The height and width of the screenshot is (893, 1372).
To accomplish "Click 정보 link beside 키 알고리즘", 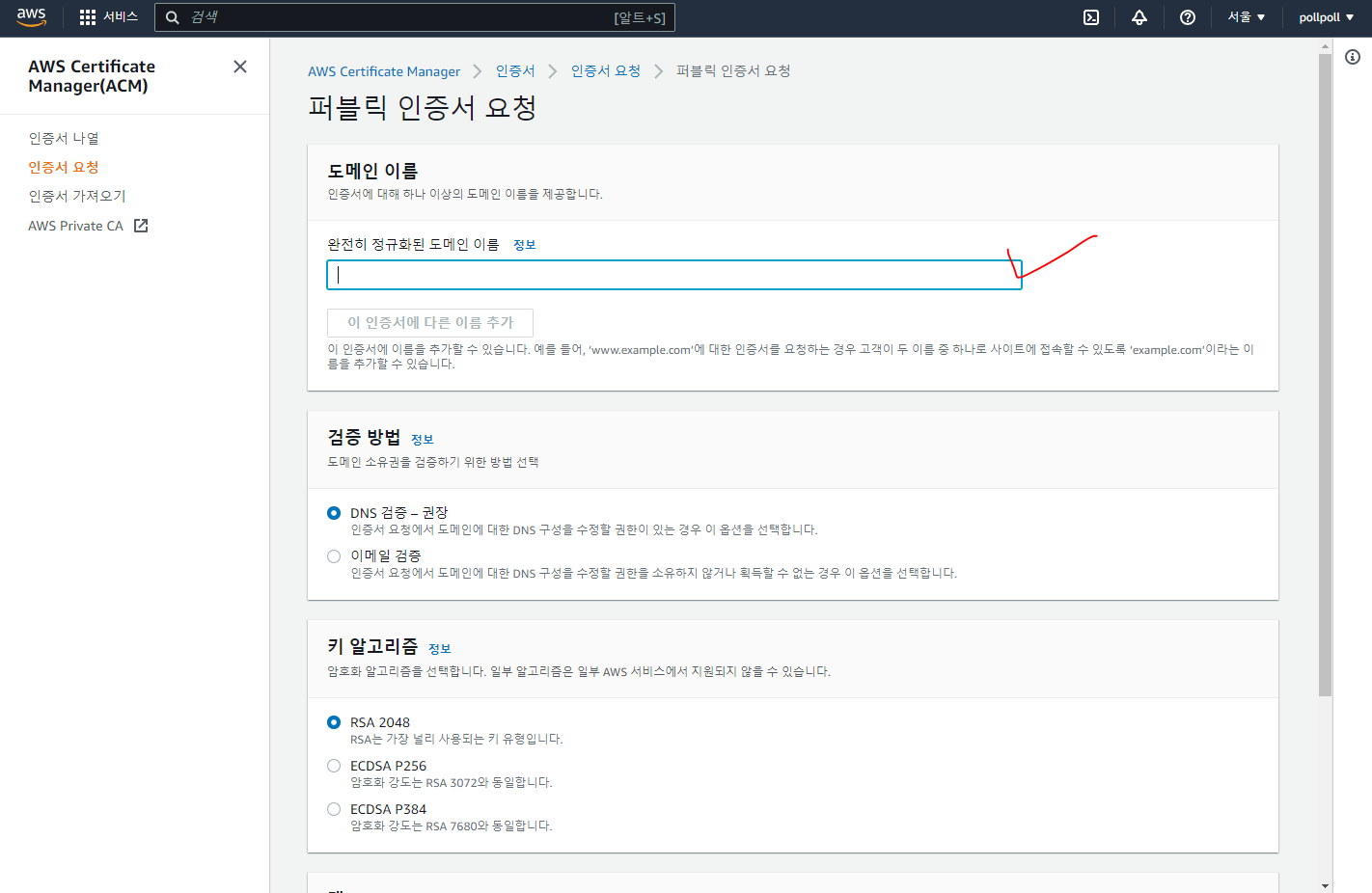I will (x=439, y=649).
